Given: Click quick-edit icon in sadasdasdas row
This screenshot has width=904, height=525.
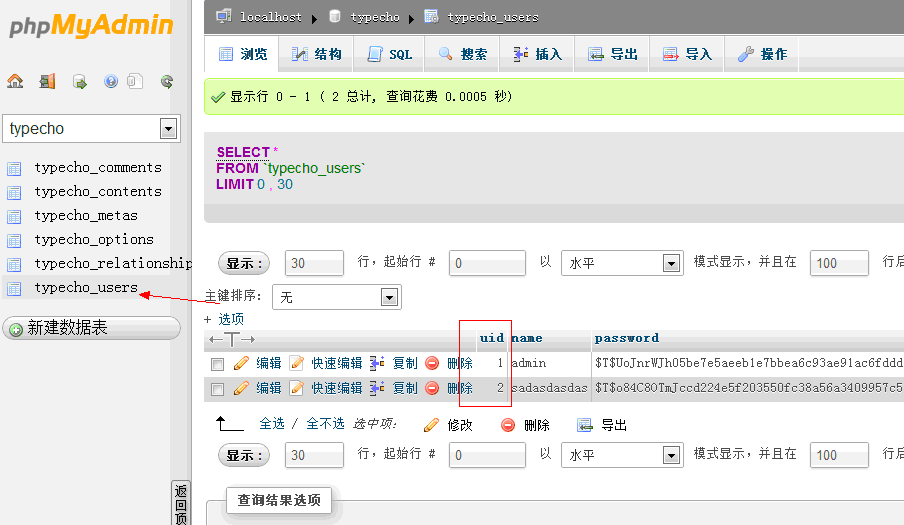Looking at the screenshot, I should (x=297, y=388).
